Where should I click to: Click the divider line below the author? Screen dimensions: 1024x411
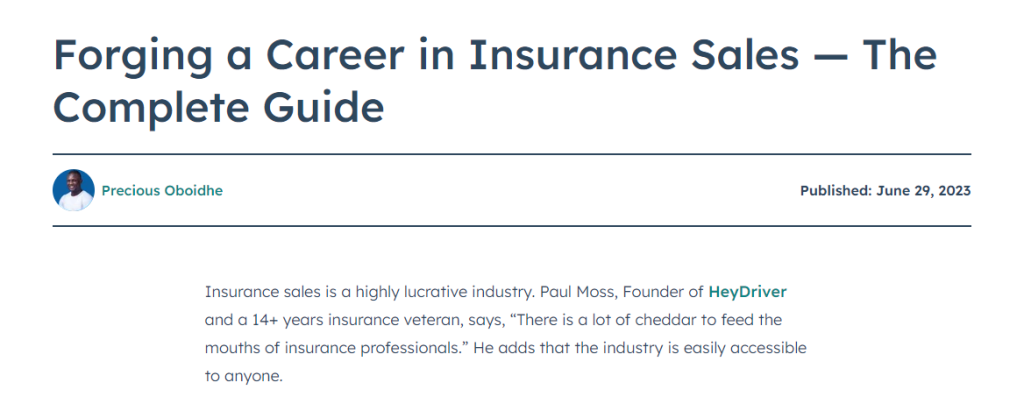[x=512, y=226]
